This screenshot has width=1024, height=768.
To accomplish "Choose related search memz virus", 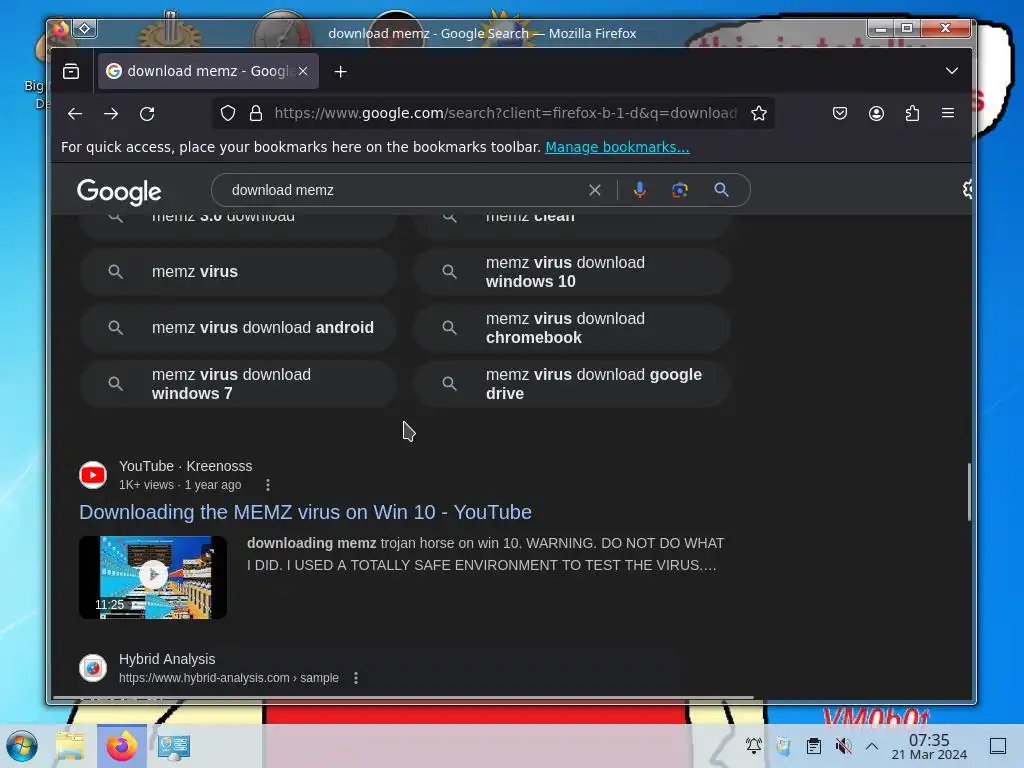I will pyautogui.click(x=238, y=272).
